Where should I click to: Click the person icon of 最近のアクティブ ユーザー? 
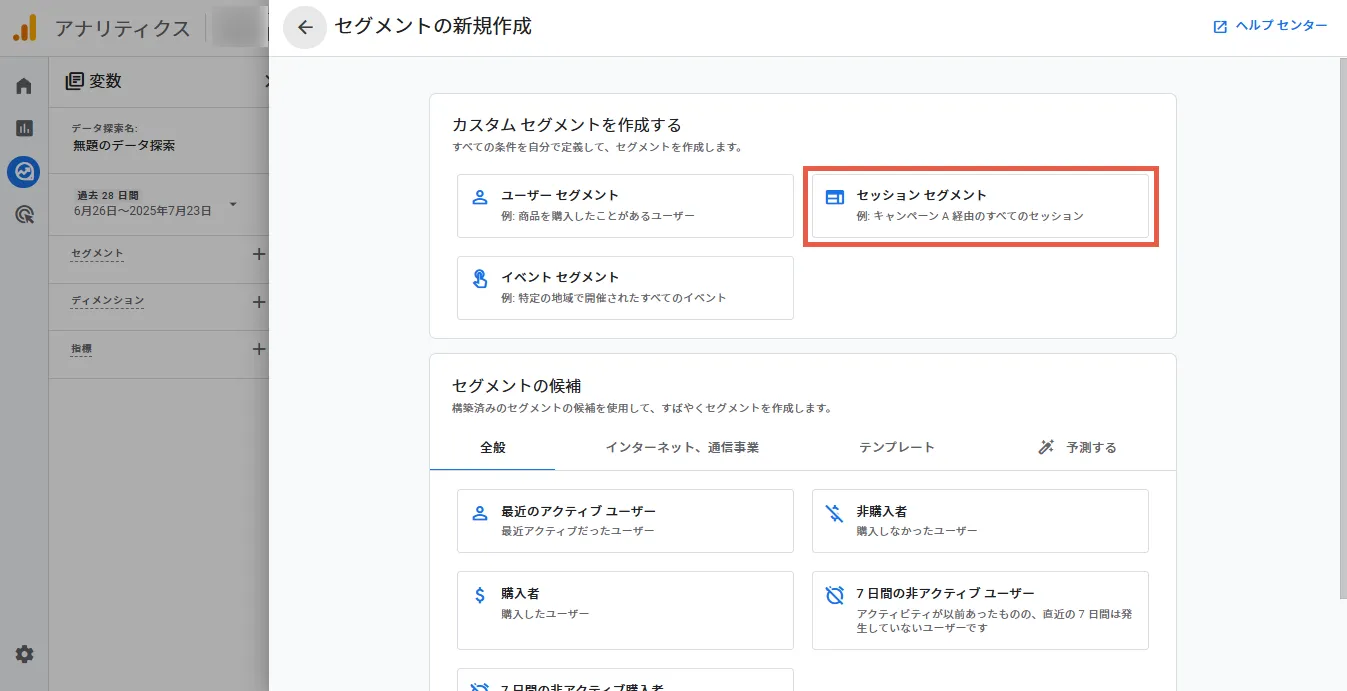point(480,513)
